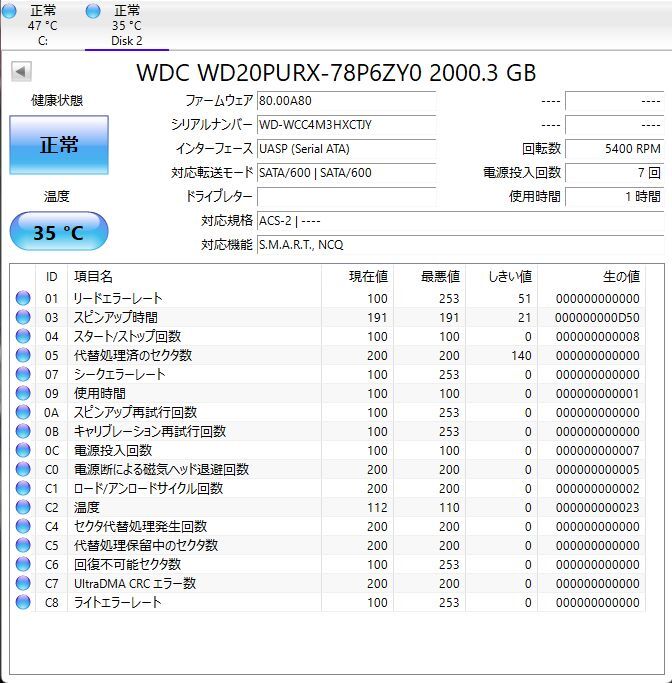Click the しきい値 column header
The height and width of the screenshot is (683, 672).
(501, 277)
